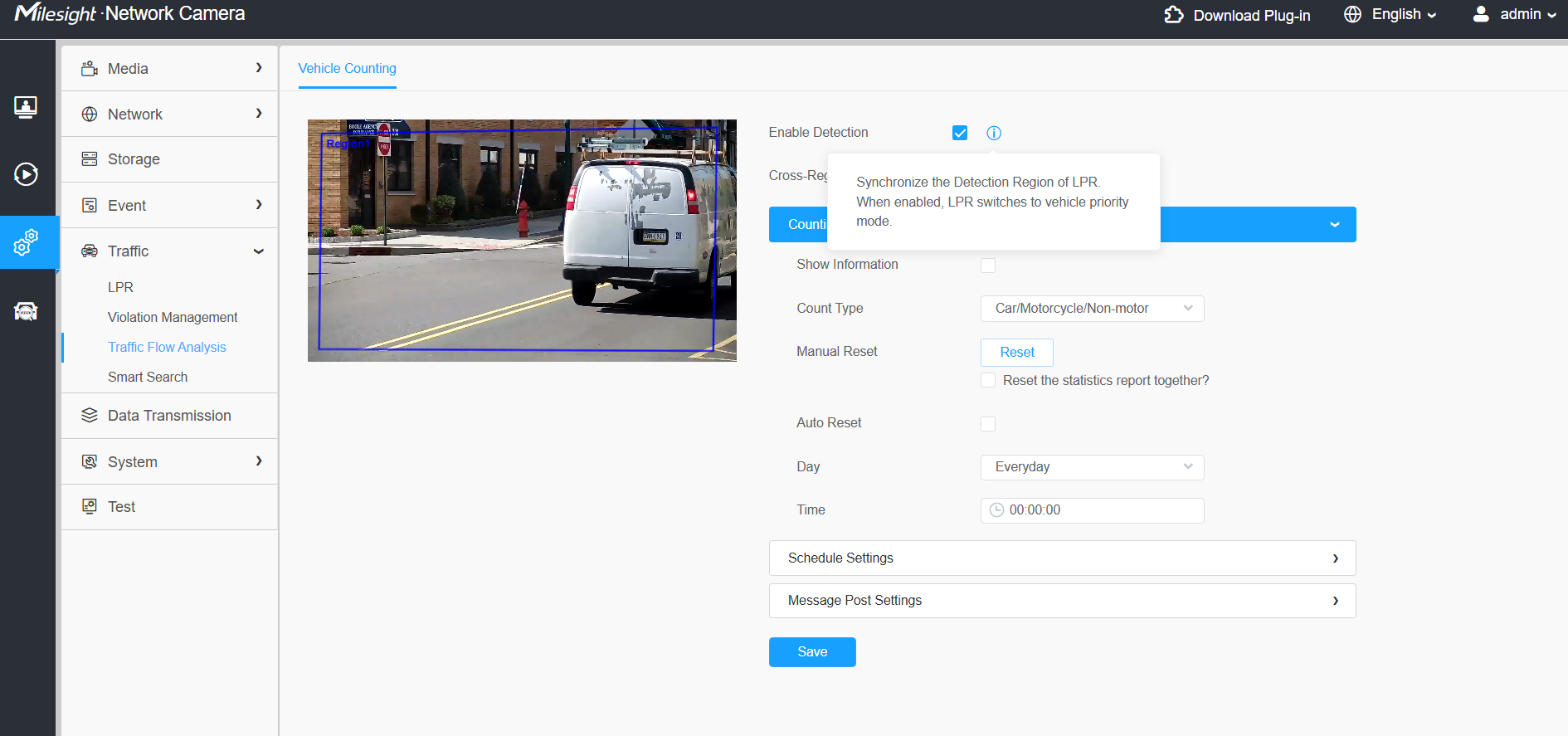Open the Day dropdown showing Everyday
This screenshot has height=736, width=1568.
(x=1092, y=467)
